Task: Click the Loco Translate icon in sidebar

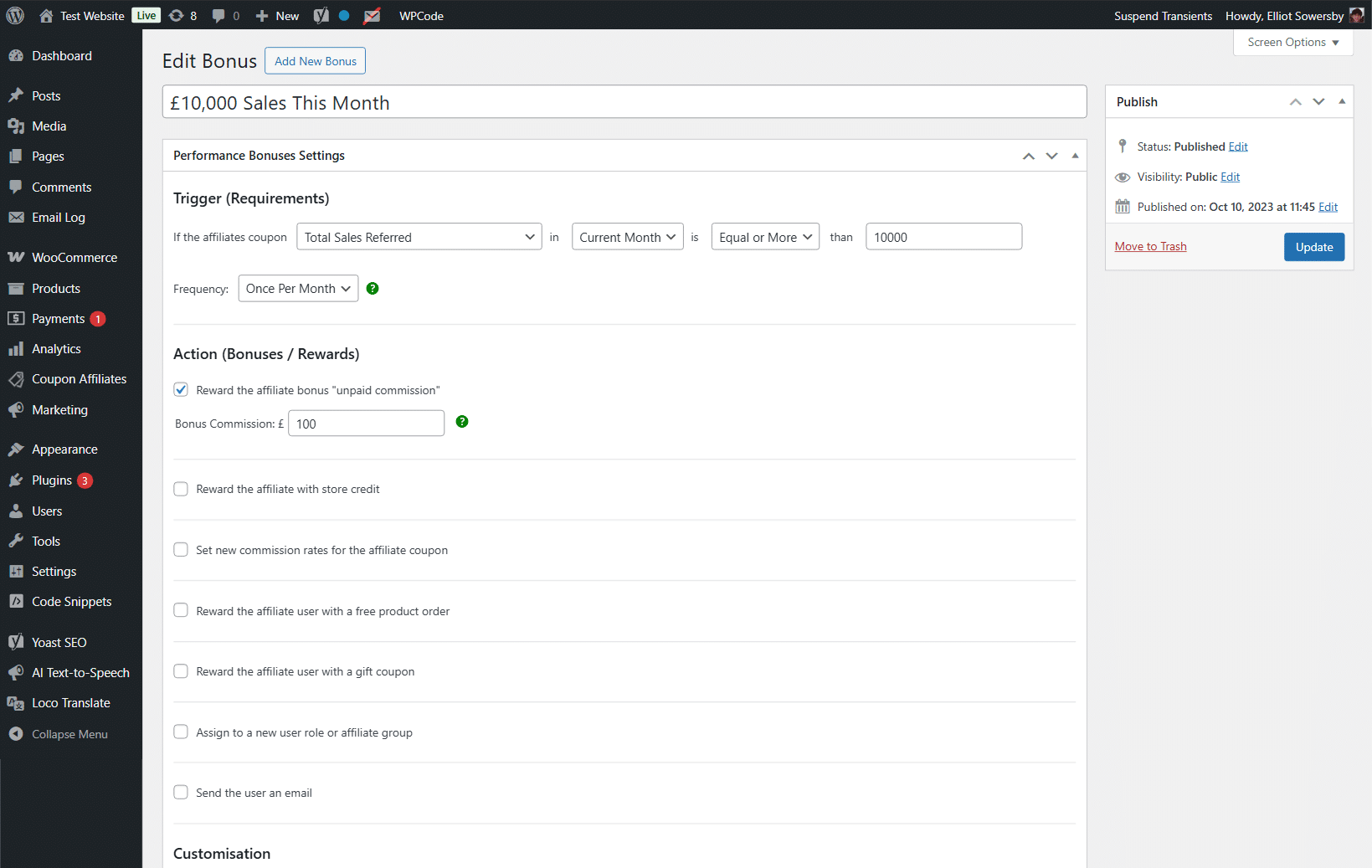Action: pyautogui.click(x=16, y=703)
